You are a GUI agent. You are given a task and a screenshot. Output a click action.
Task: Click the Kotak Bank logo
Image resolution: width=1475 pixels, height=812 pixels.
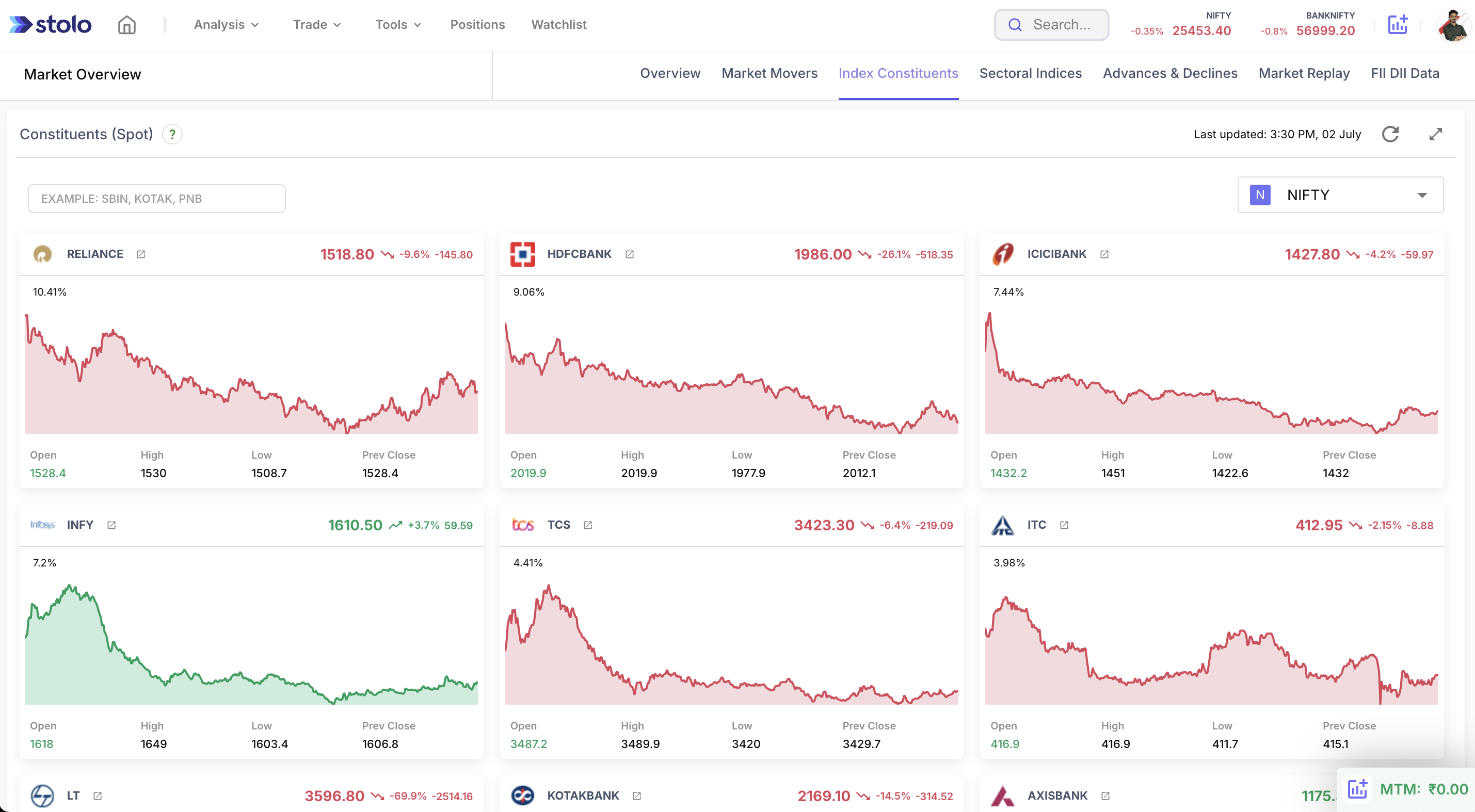pyautogui.click(x=523, y=796)
